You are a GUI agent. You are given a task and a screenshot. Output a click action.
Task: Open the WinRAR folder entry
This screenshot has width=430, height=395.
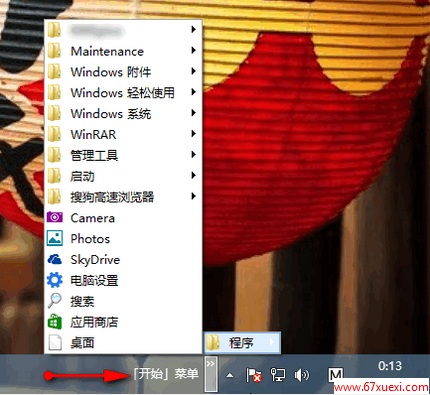tap(123, 134)
